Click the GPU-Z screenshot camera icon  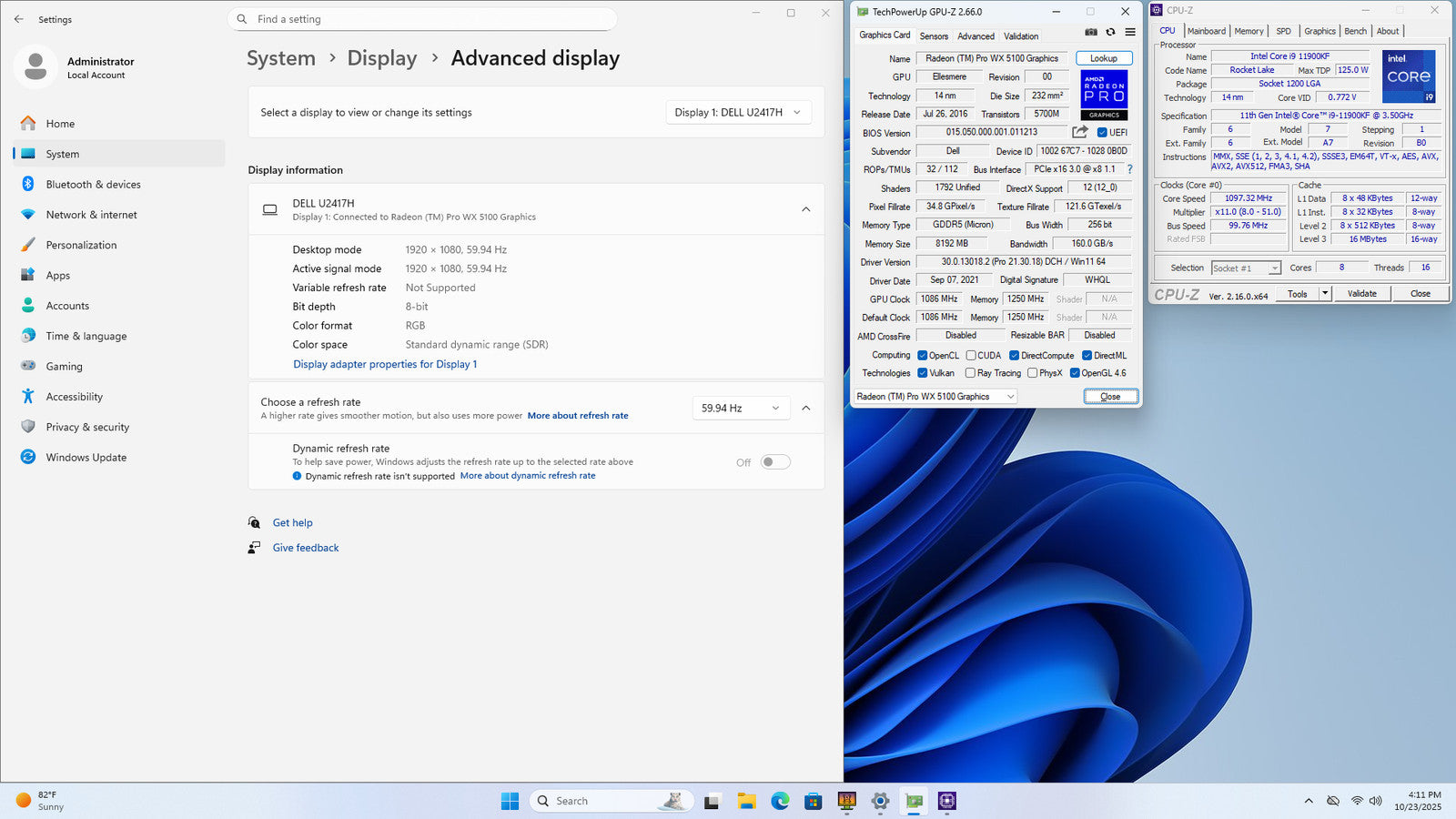coord(1090,32)
